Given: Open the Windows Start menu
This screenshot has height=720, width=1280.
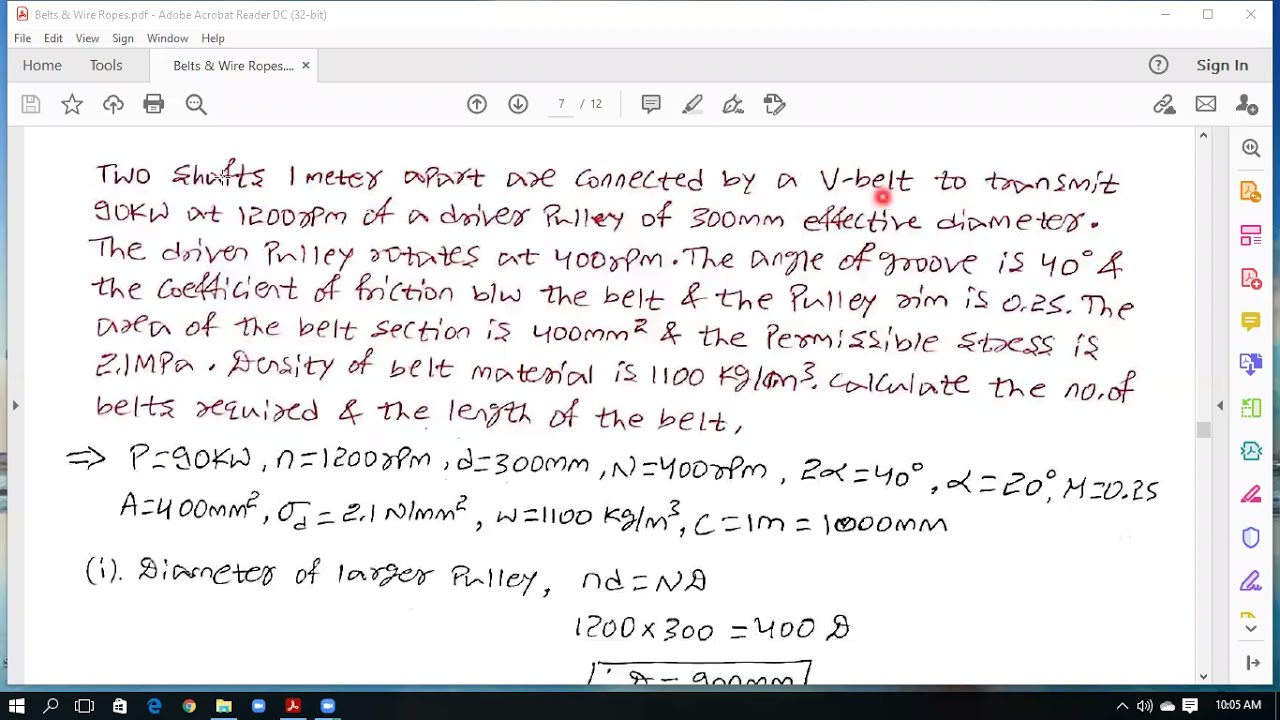Looking at the screenshot, I should [x=17, y=706].
